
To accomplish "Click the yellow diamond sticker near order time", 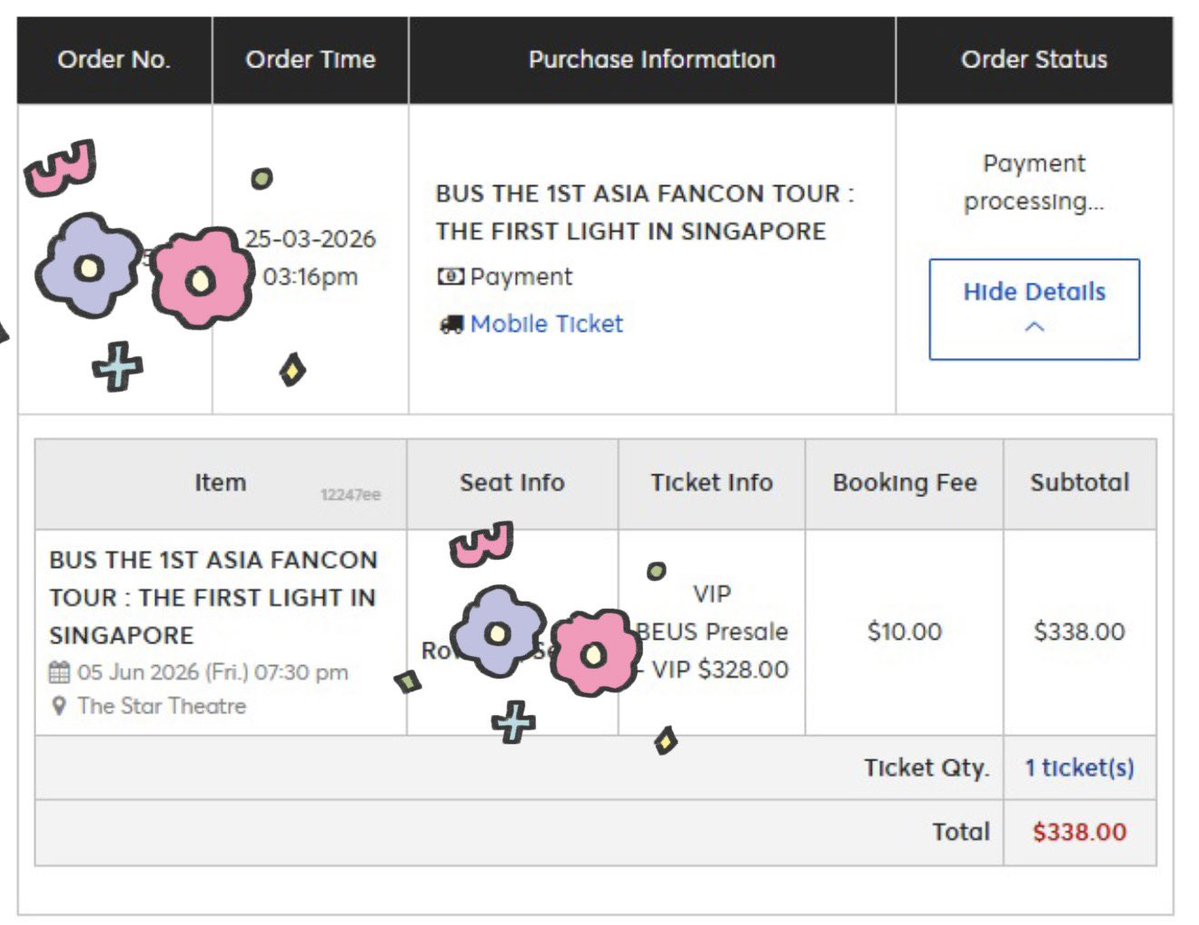I will point(292,370).
